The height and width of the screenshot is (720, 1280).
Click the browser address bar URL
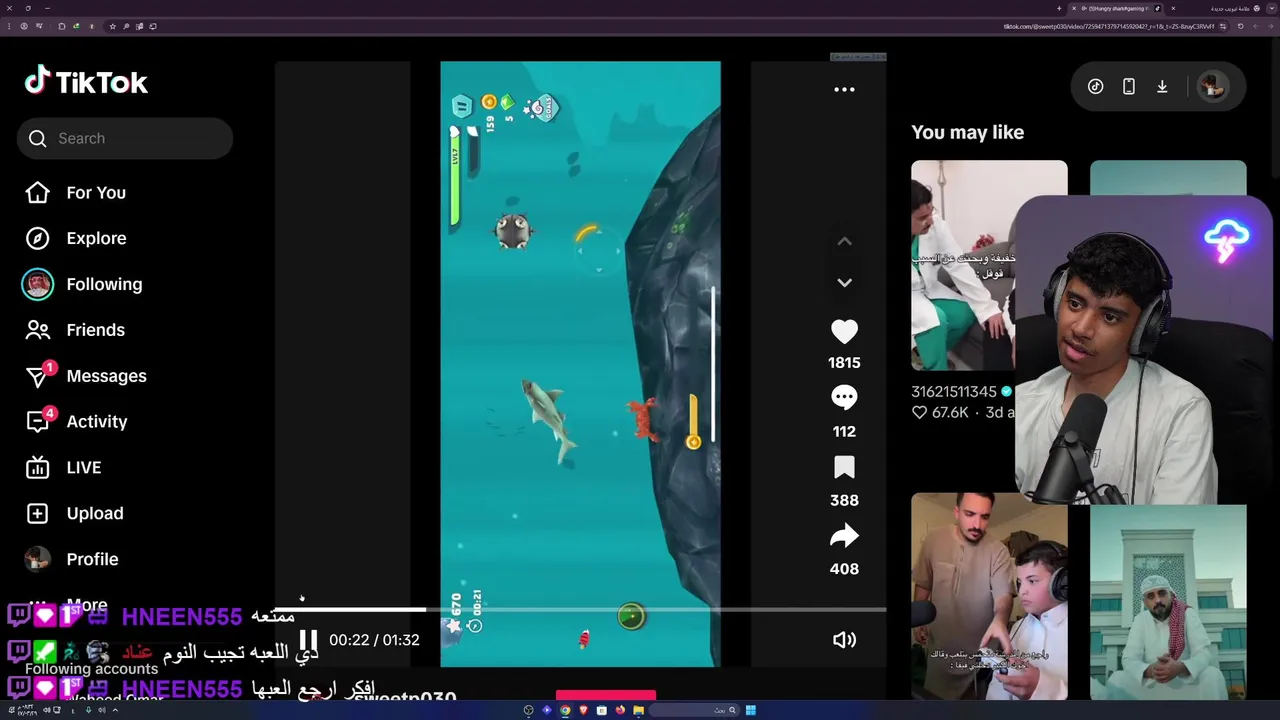1108,26
